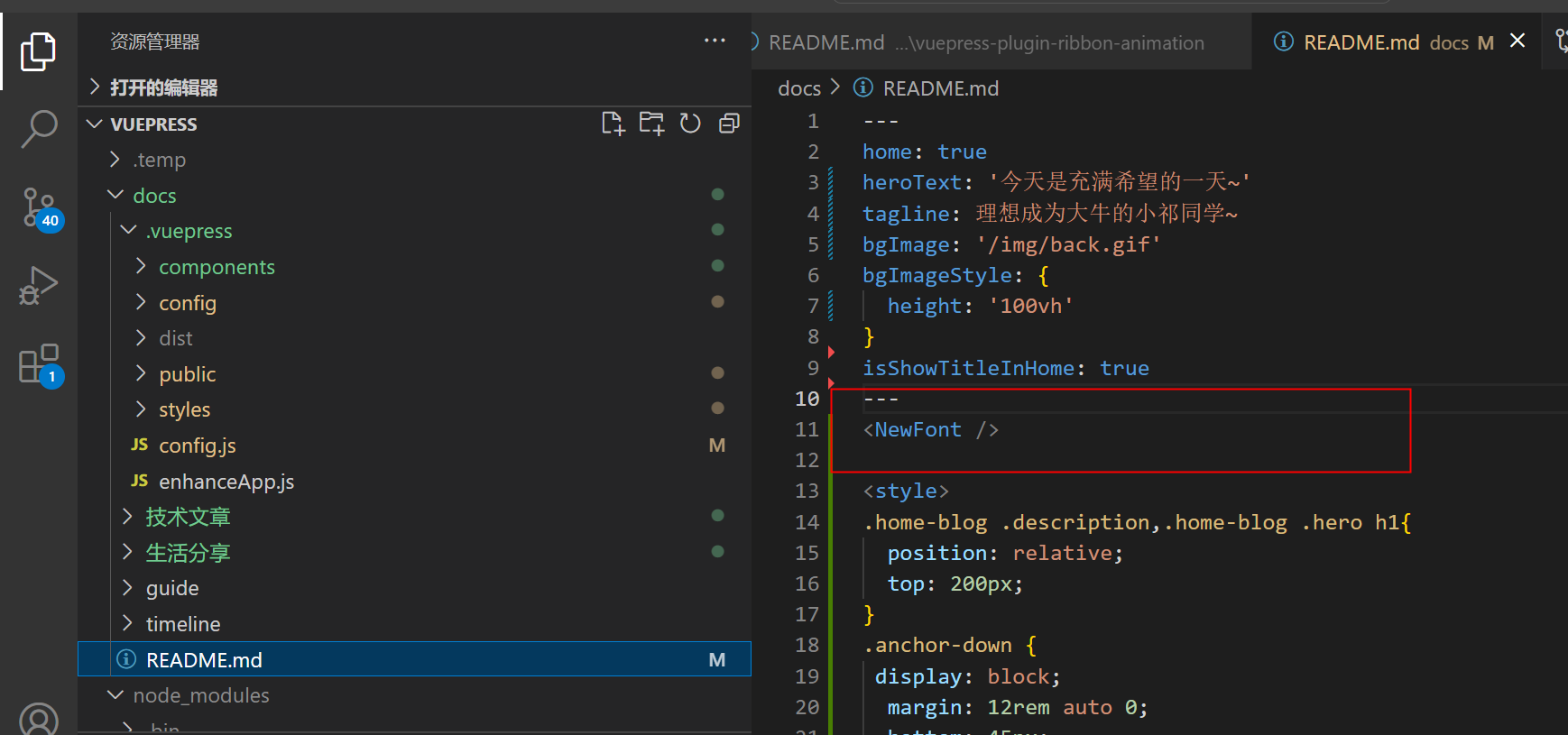Click the JS icon beside enhanceApp.js
The image size is (1568, 735).
click(x=139, y=481)
